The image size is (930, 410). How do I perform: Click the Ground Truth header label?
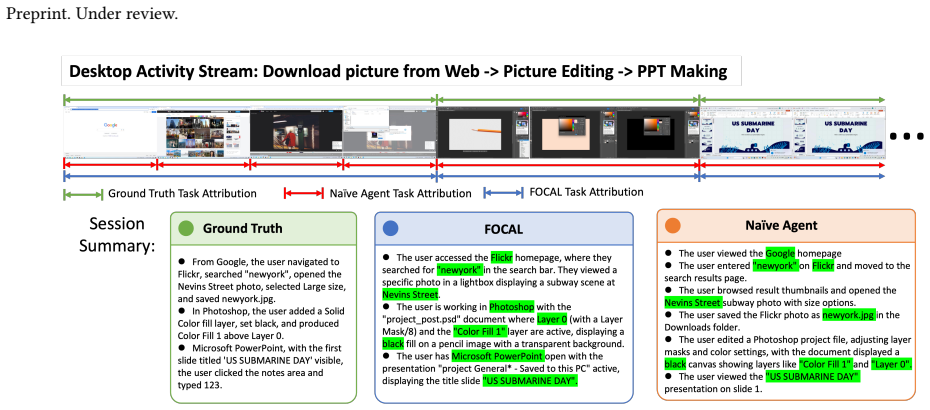pos(243,228)
